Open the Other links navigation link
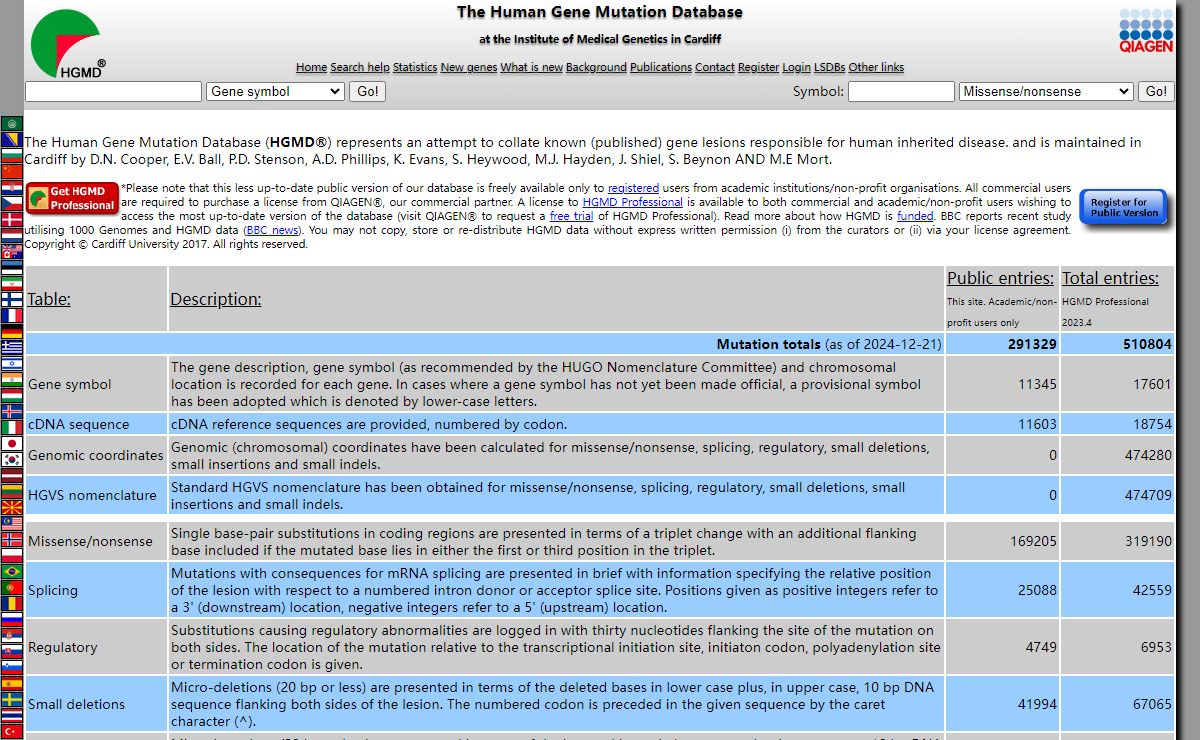 pos(876,67)
